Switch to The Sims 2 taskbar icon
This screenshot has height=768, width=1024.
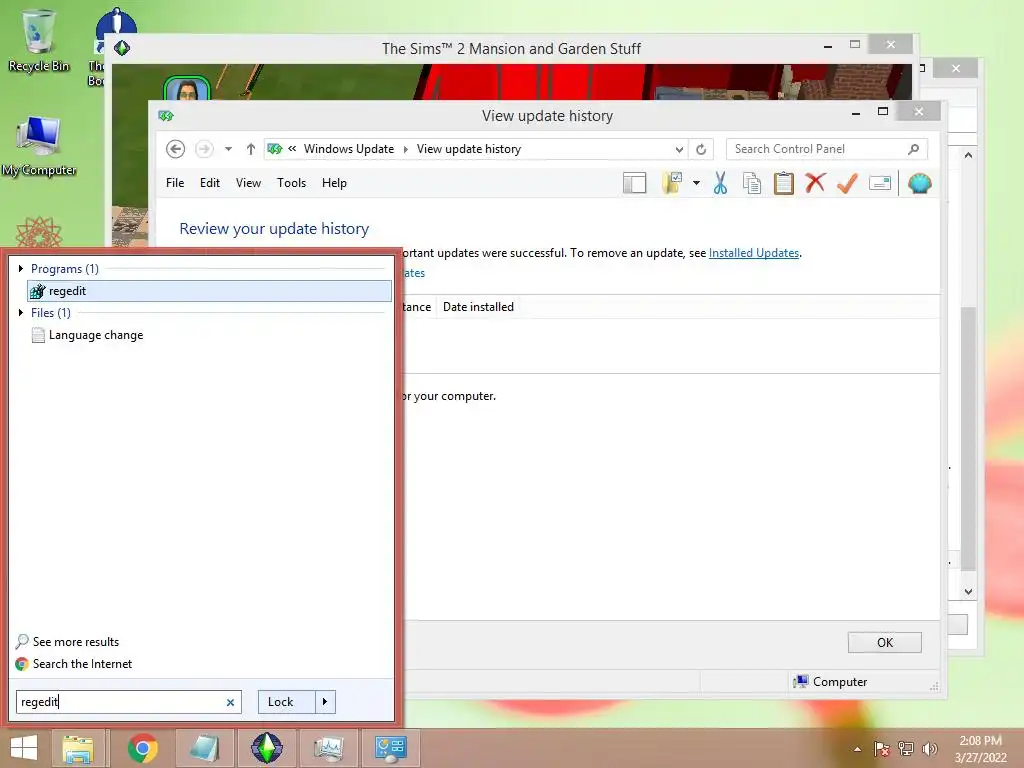pos(266,748)
